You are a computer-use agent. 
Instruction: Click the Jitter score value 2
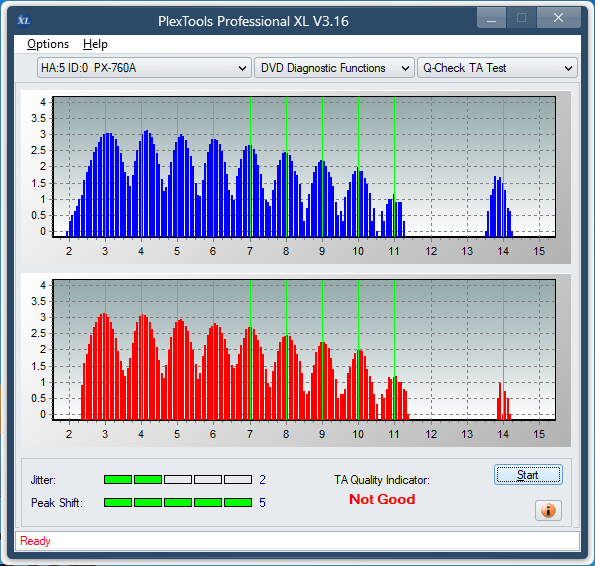tap(262, 480)
